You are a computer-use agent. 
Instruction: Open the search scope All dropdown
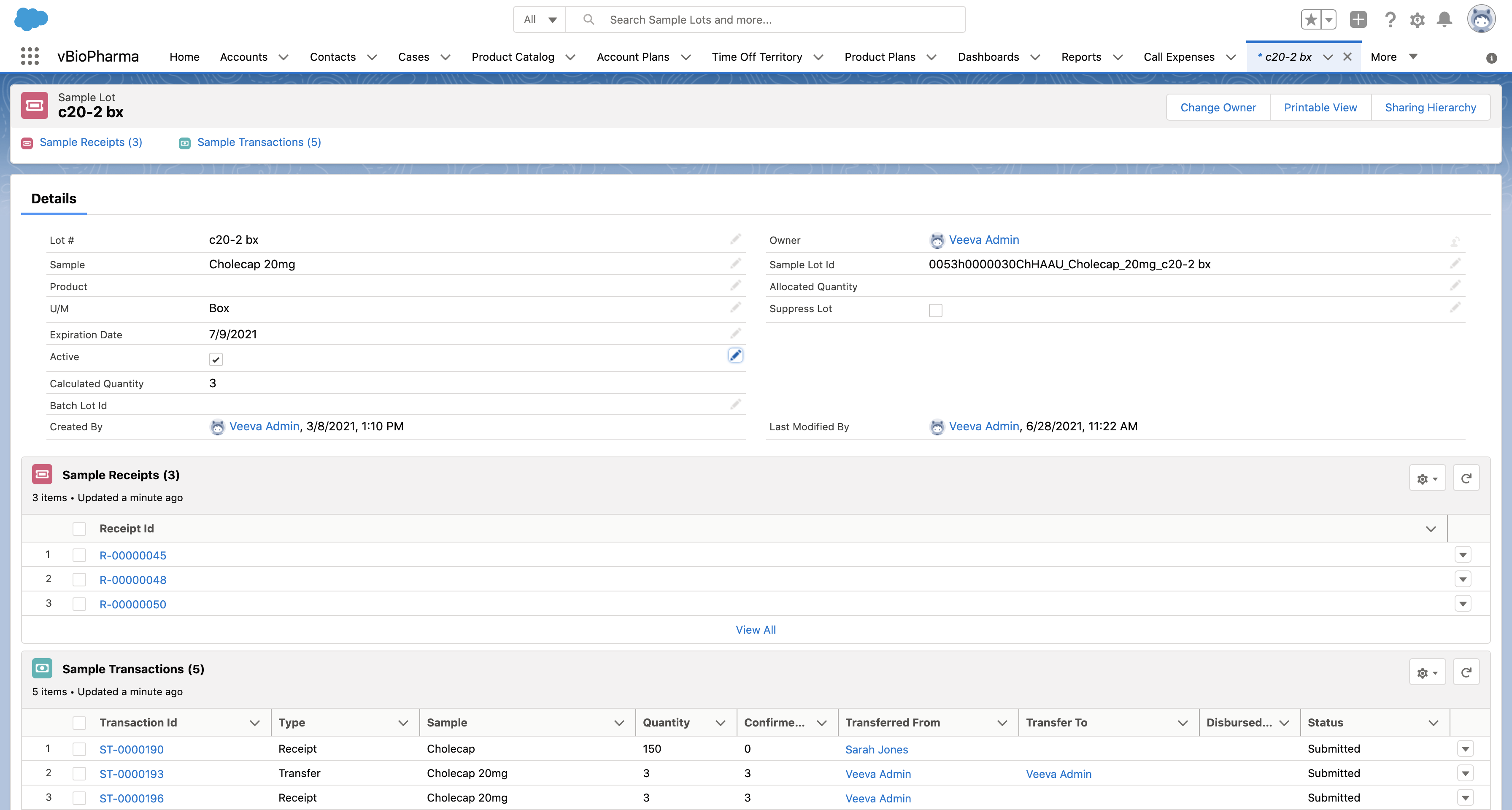539,19
